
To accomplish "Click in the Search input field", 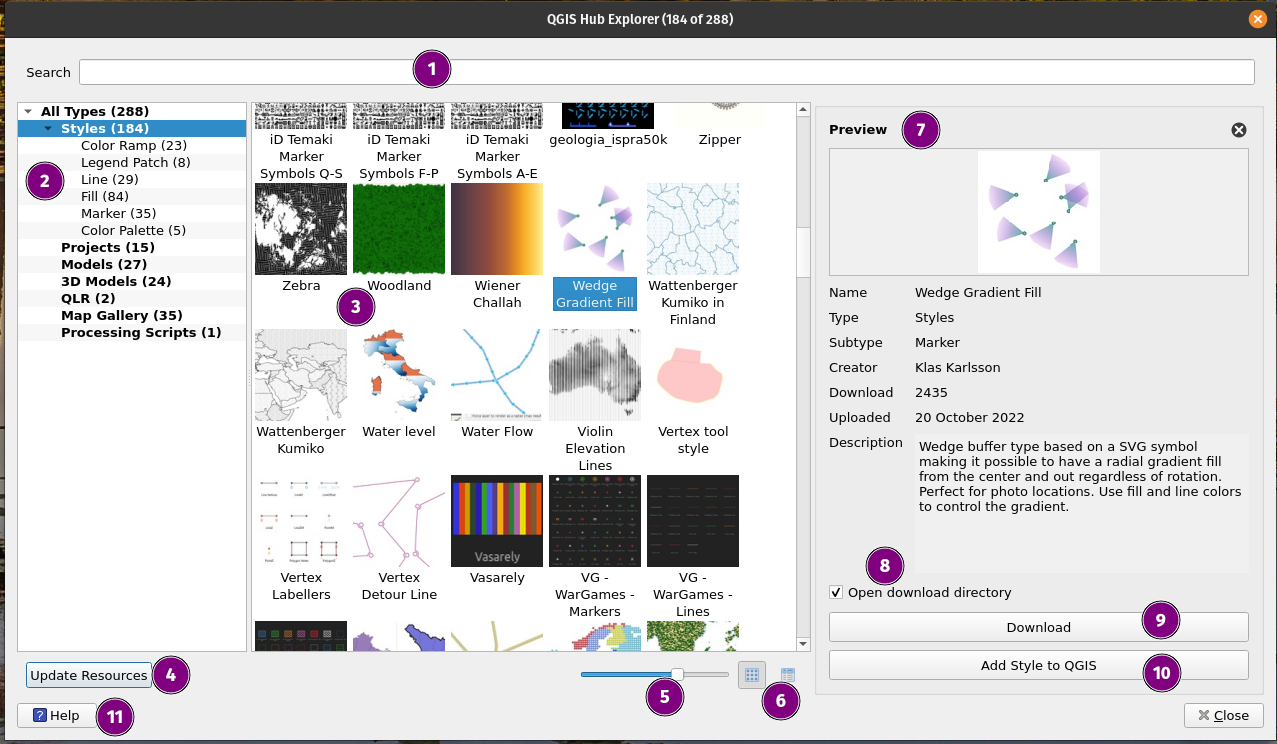I will coord(667,72).
